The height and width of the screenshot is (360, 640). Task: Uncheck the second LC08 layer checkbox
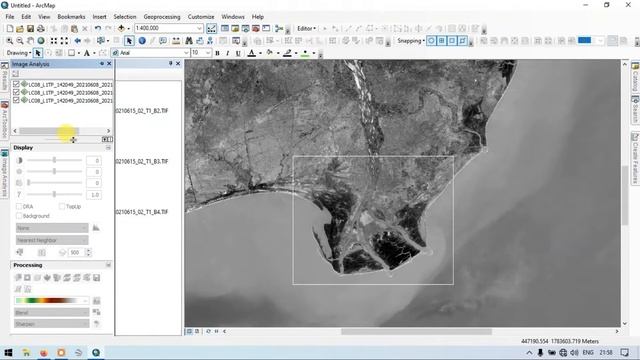[16, 92]
